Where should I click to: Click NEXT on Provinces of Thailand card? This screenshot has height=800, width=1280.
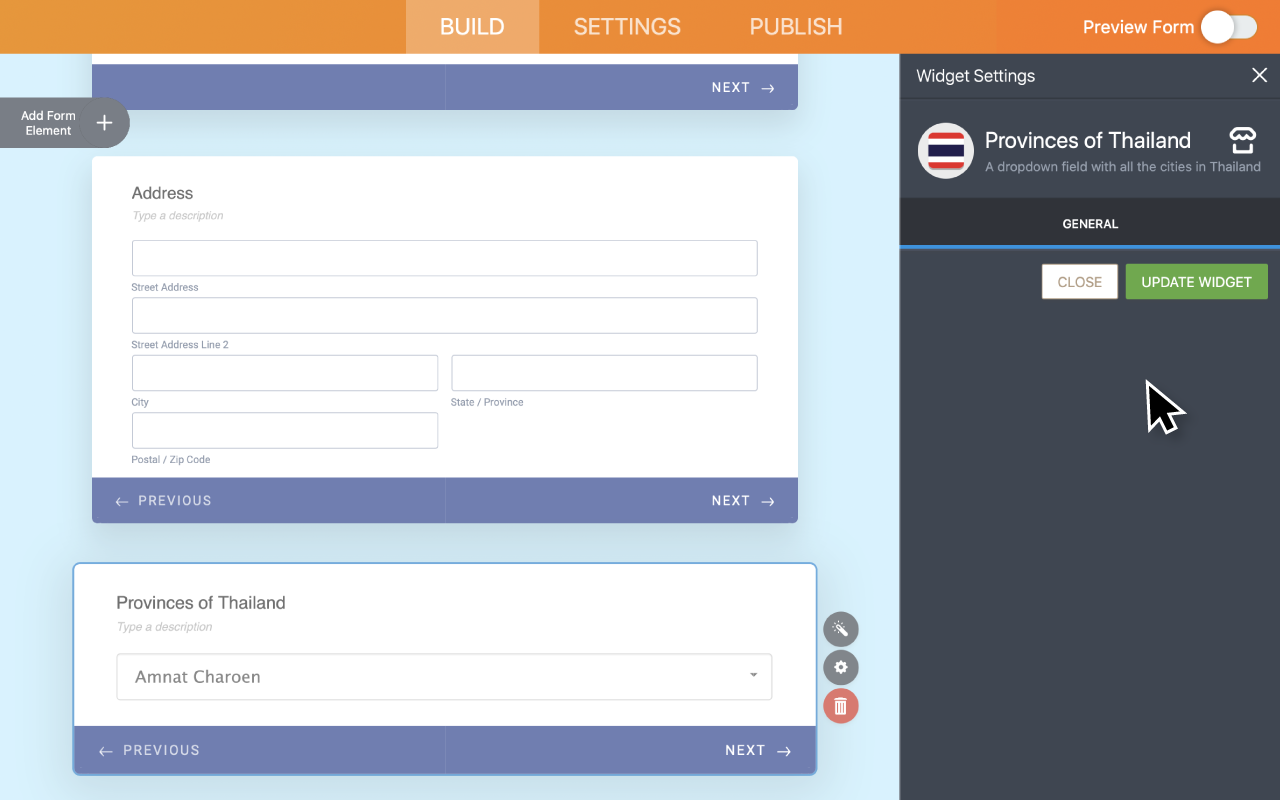(x=757, y=751)
